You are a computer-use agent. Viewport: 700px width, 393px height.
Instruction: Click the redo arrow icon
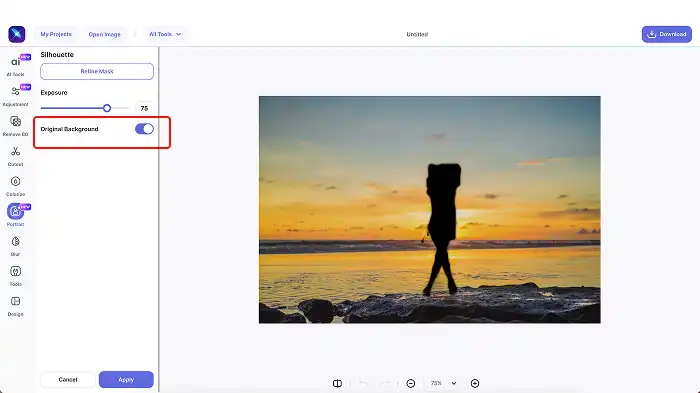tap(384, 383)
